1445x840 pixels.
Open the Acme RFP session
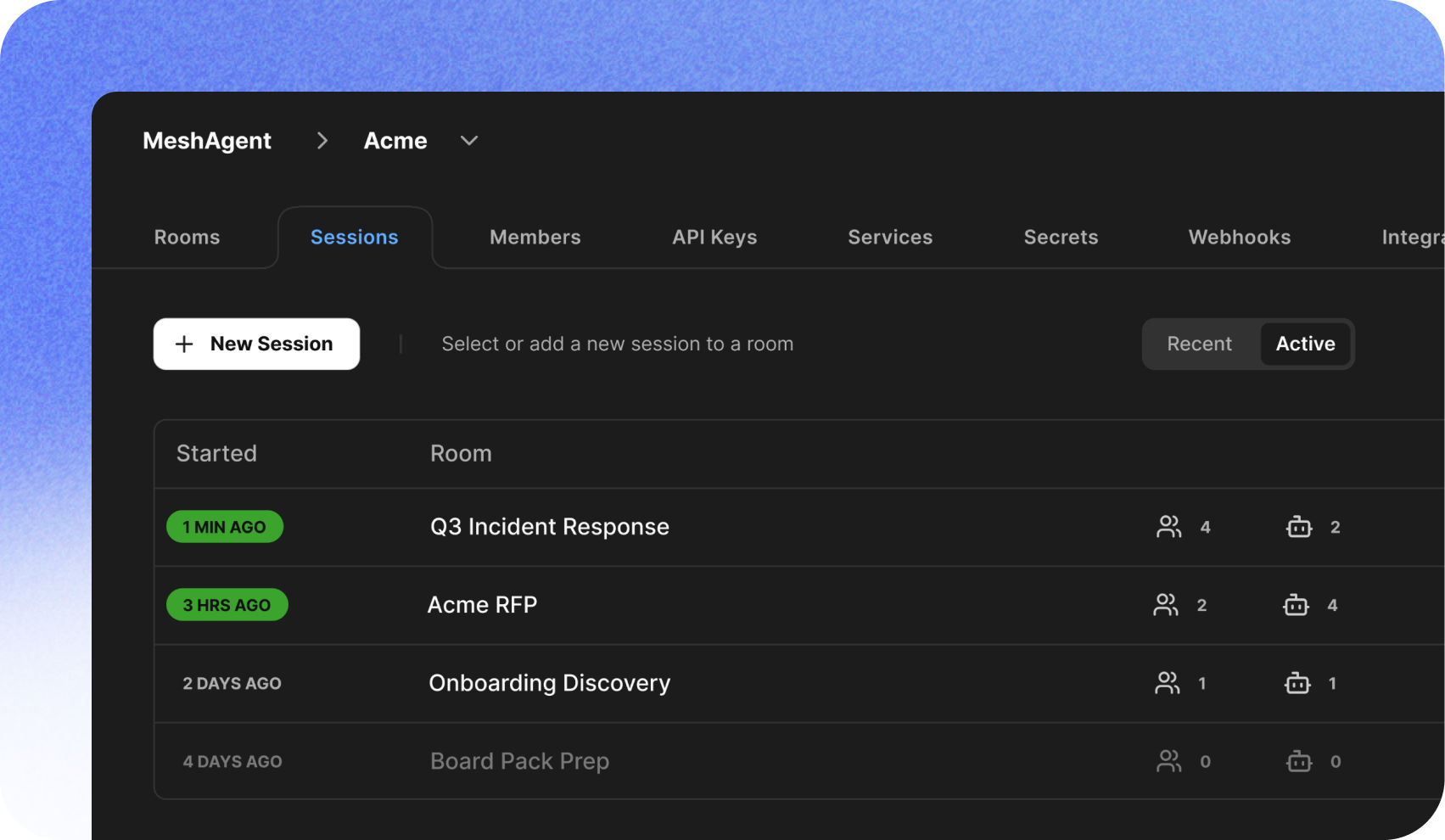click(482, 605)
